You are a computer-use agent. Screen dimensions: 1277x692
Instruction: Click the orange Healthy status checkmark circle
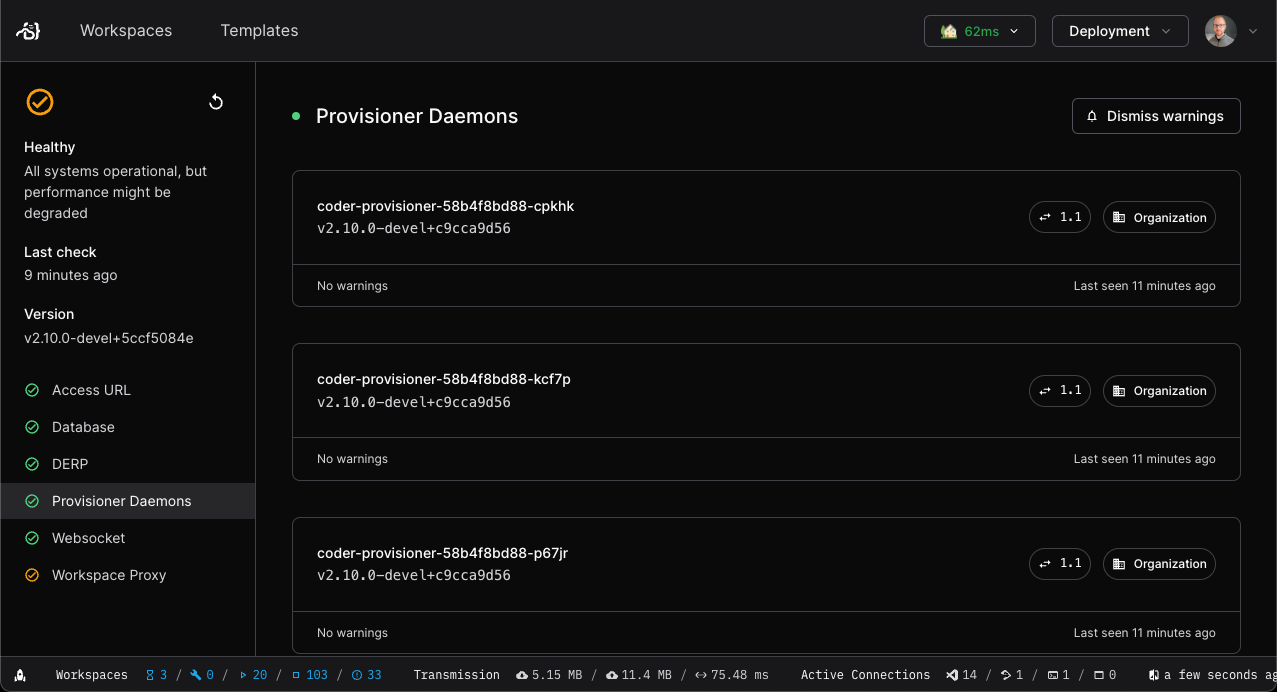pos(40,101)
